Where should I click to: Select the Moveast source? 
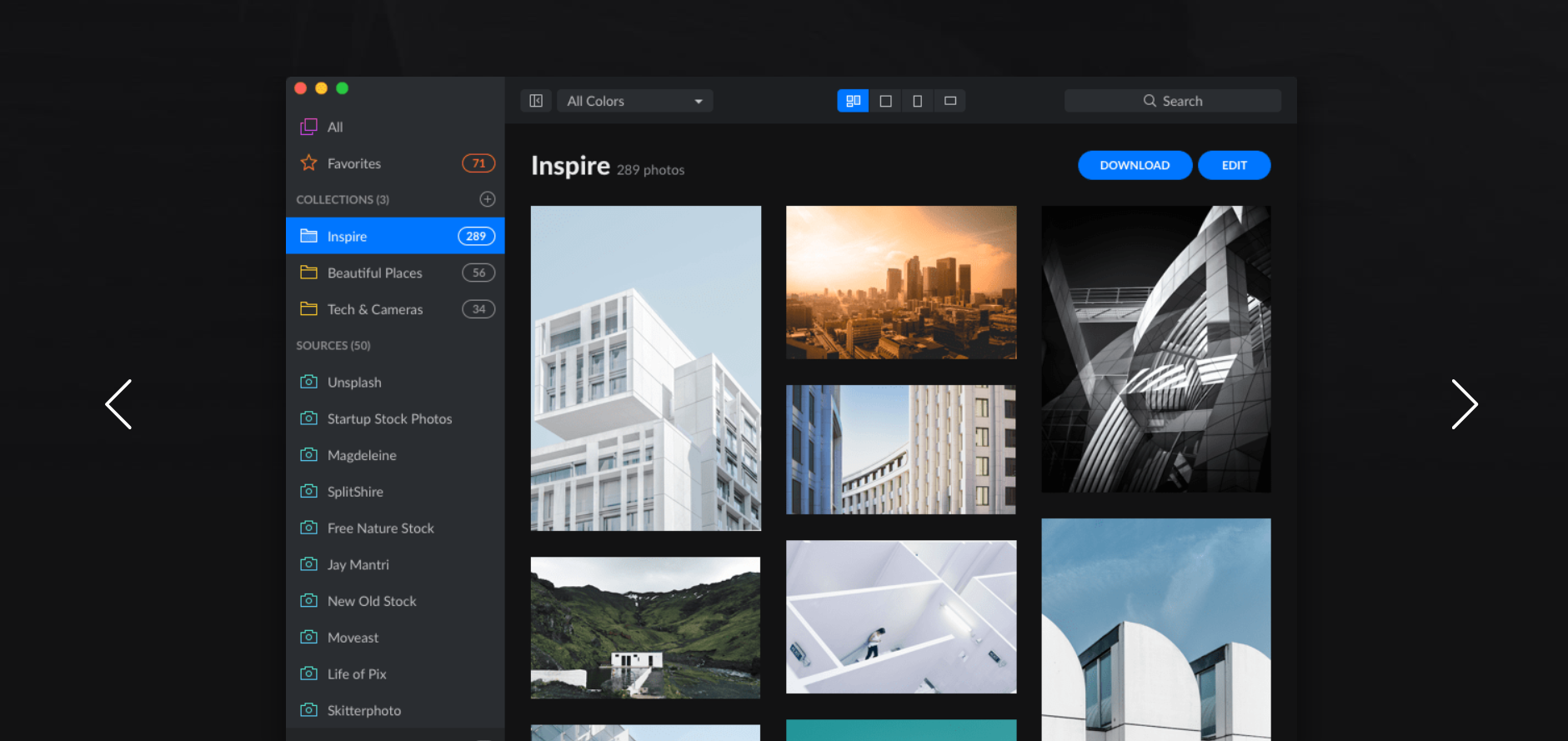click(x=395, y=638)
